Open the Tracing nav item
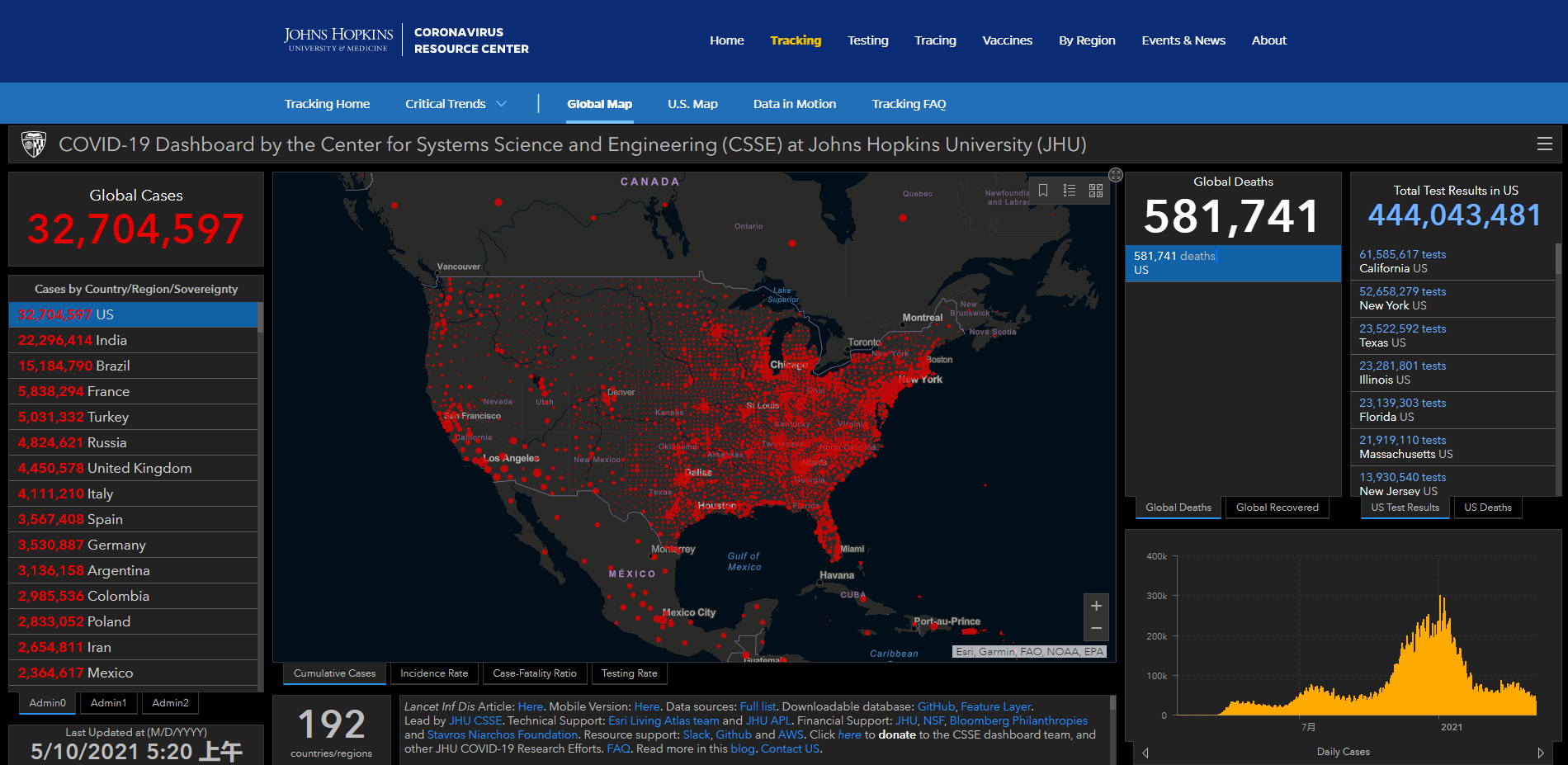 (x=935, y=40)
